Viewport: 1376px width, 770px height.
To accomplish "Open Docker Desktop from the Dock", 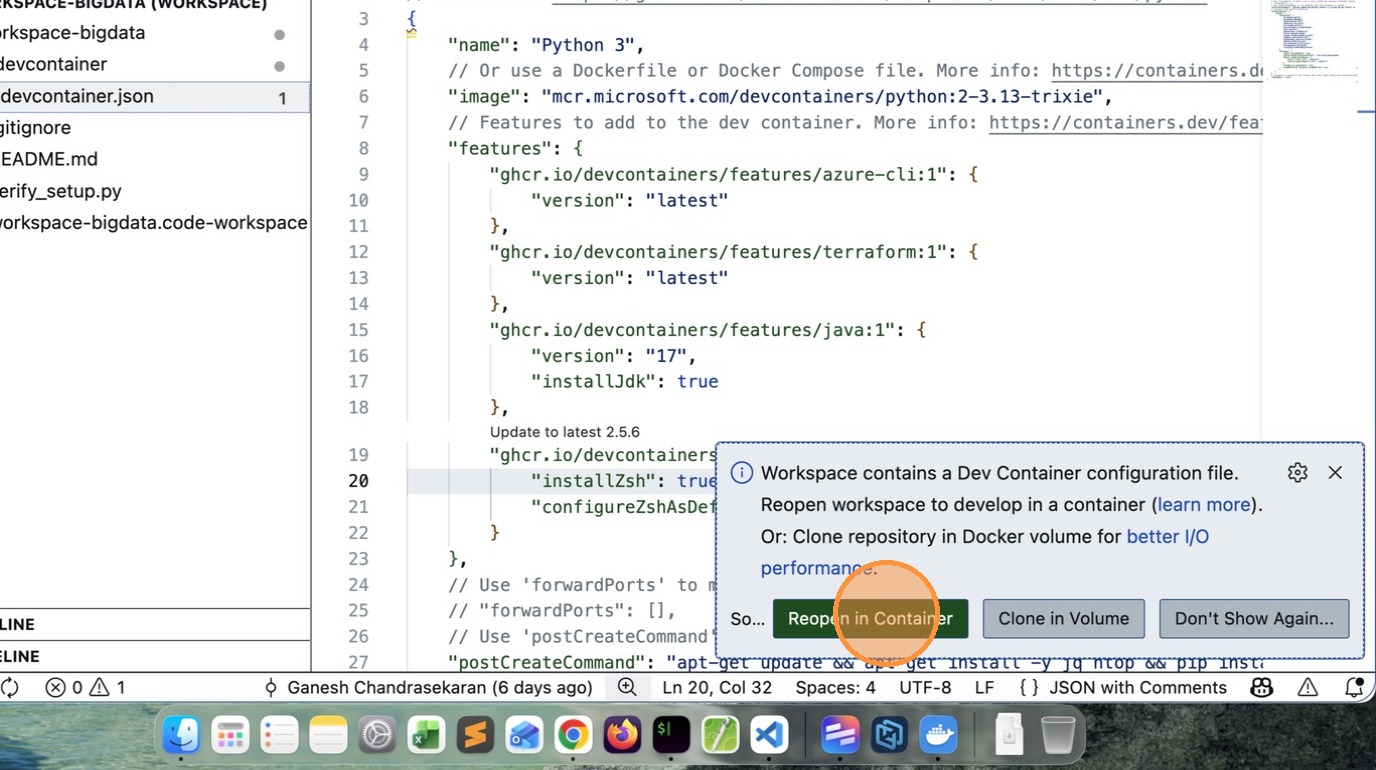I will pos(938,736).
